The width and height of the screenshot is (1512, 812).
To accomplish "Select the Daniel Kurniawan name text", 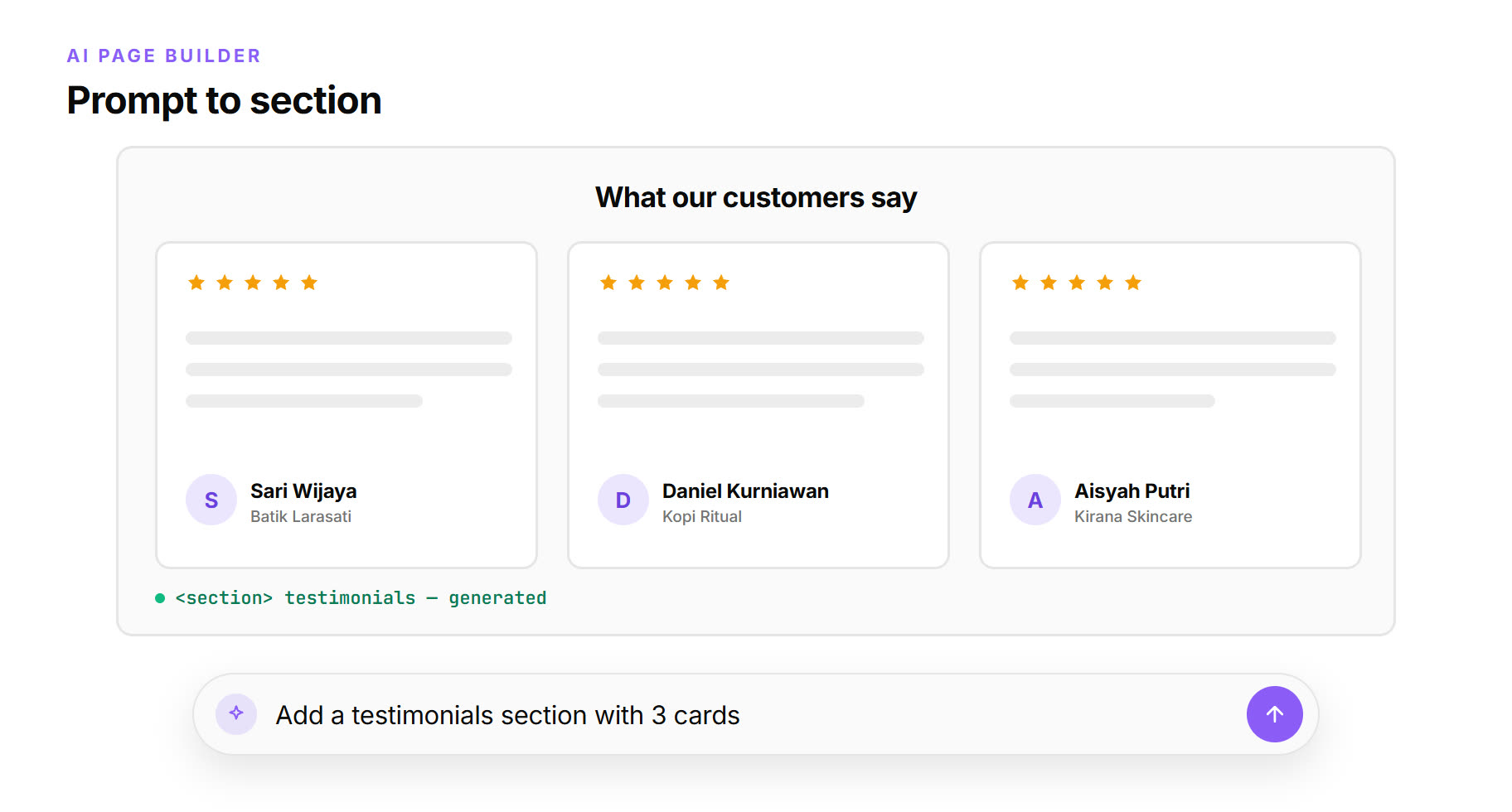I will pos(745,491).
